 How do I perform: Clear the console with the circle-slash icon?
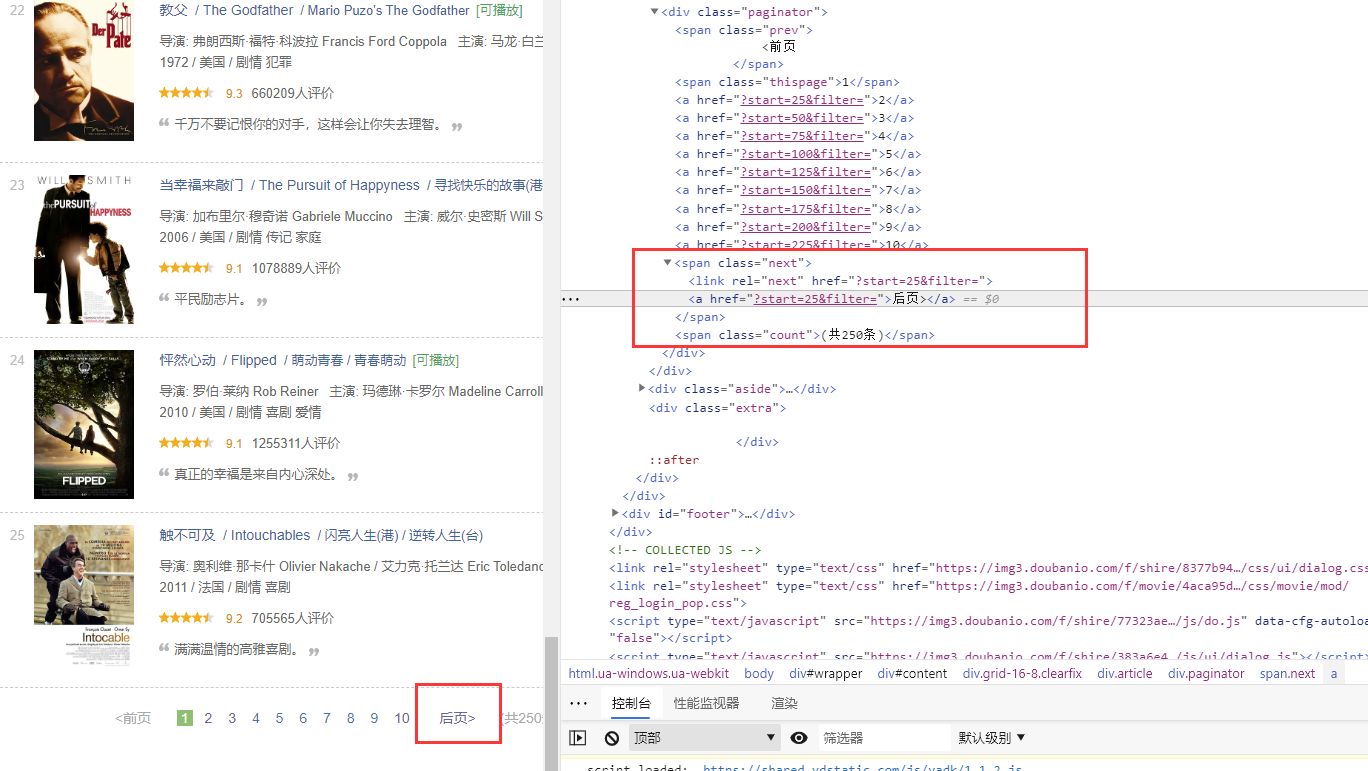(612, 738)
